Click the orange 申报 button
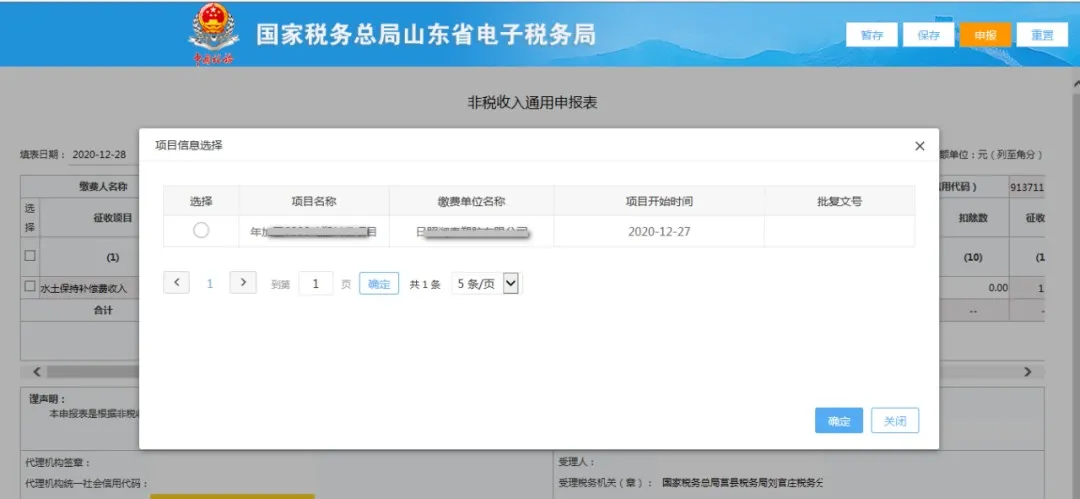Image resolution: width=1080 pixels, height=499 pixels. click(985, 35)
